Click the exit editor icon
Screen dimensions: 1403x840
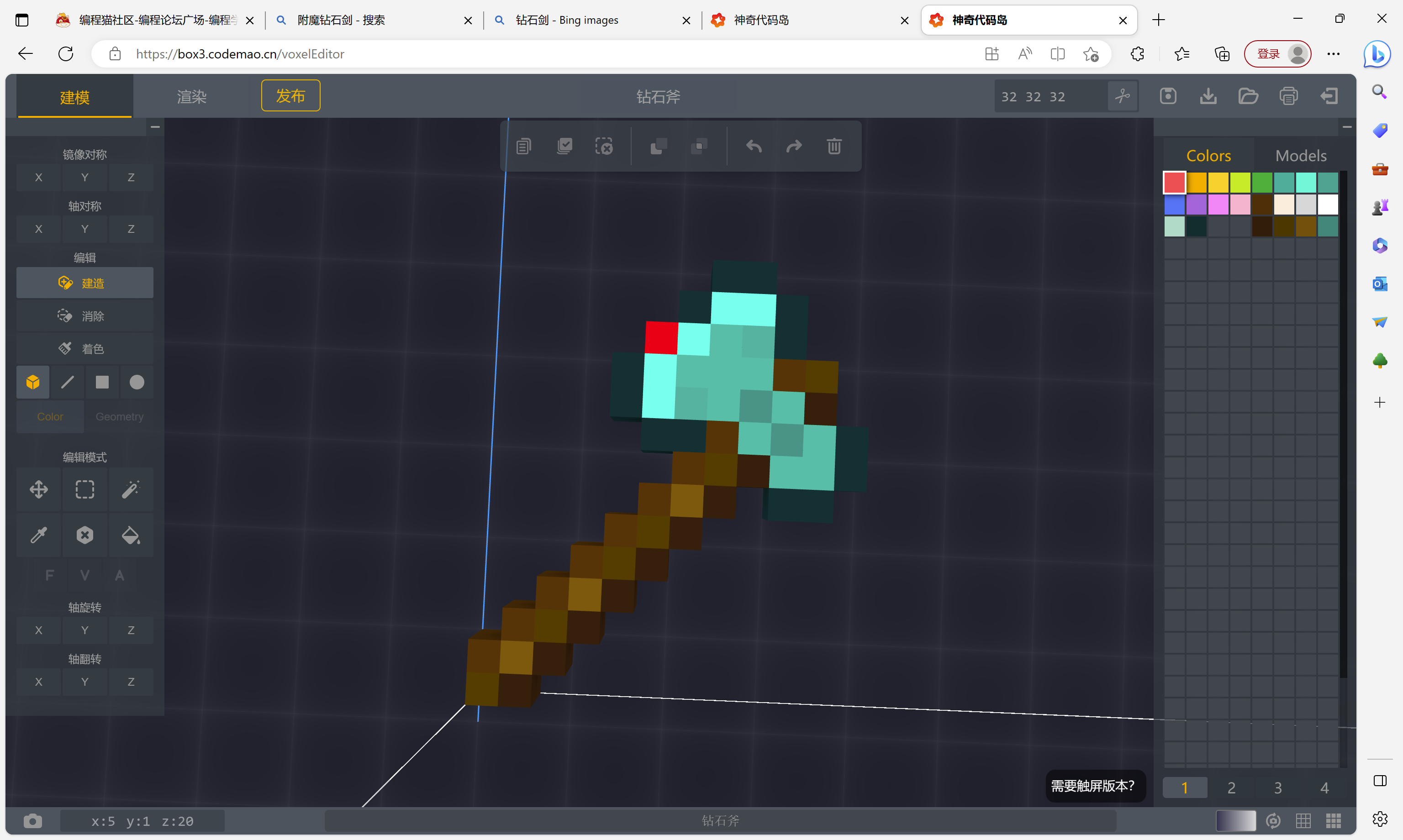click(x=1329, y=96)
